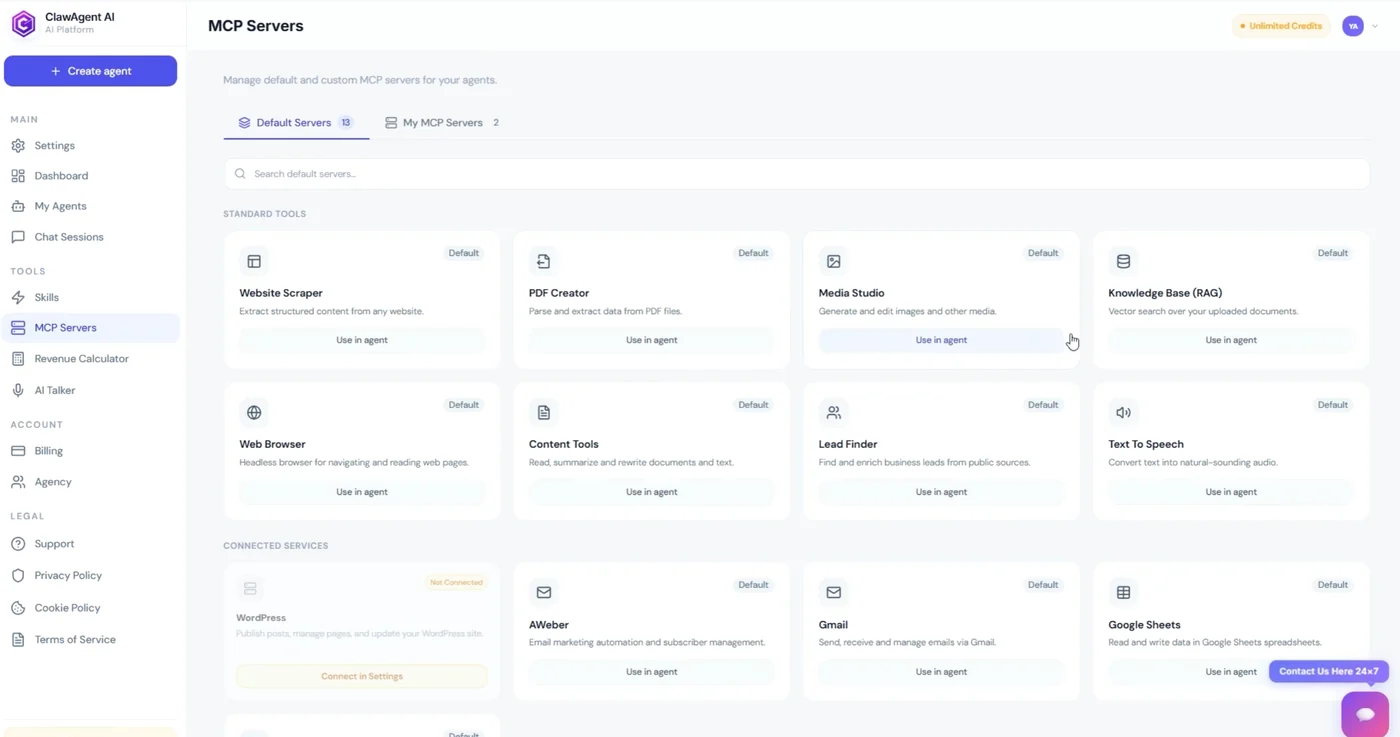Viewport: 1400px width, 737px height.
Task: Click the Website Scraper Default badge
Action: coord(463,253)
